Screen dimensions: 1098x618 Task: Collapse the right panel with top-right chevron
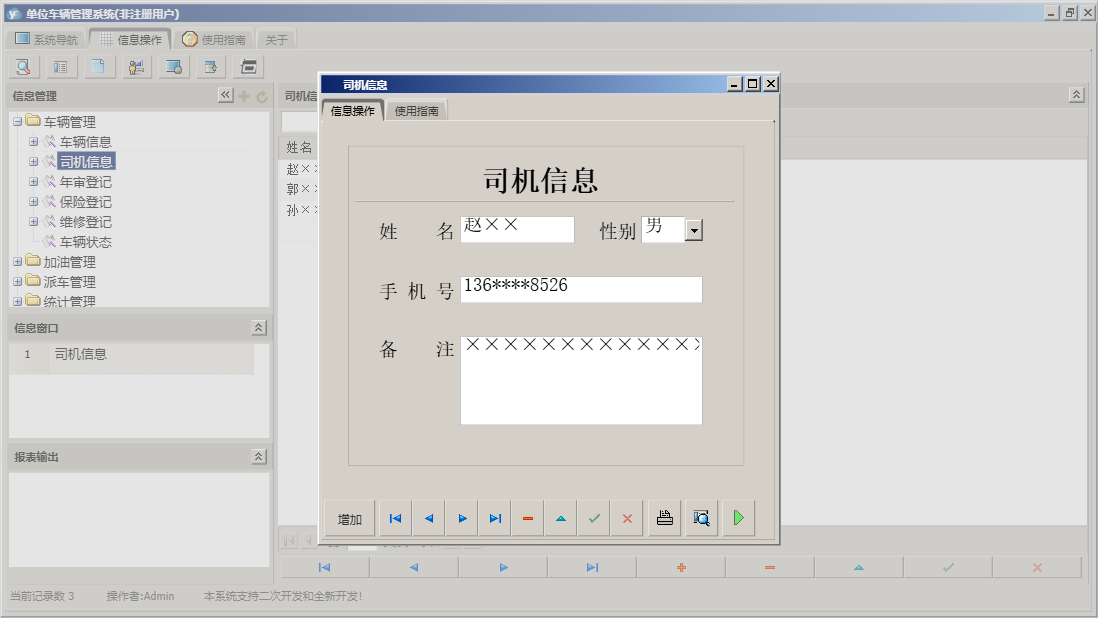[1076, 94]
